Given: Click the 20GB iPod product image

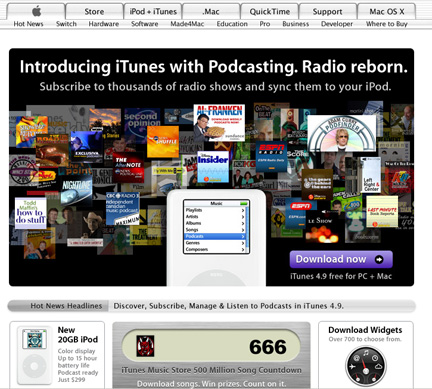Looking at the screenshot, I should coord(34,356).
